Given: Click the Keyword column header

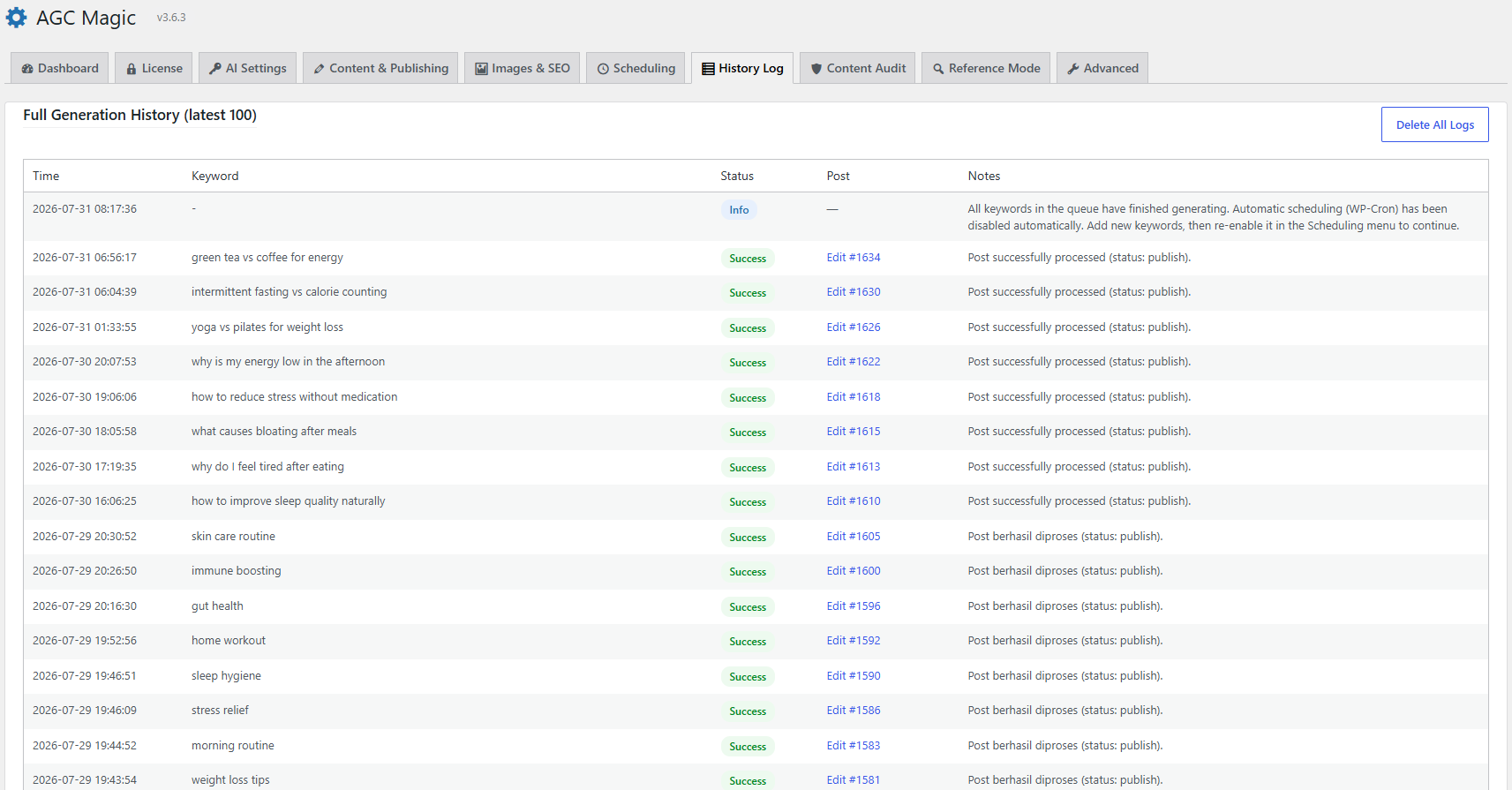Looking at the screenshot, I should pyautogui.click(x=214, y=176).
